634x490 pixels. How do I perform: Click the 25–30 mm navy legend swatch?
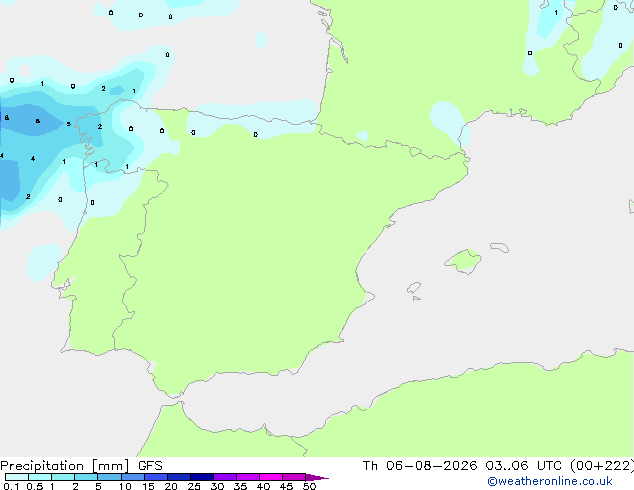tap(202, 477)
